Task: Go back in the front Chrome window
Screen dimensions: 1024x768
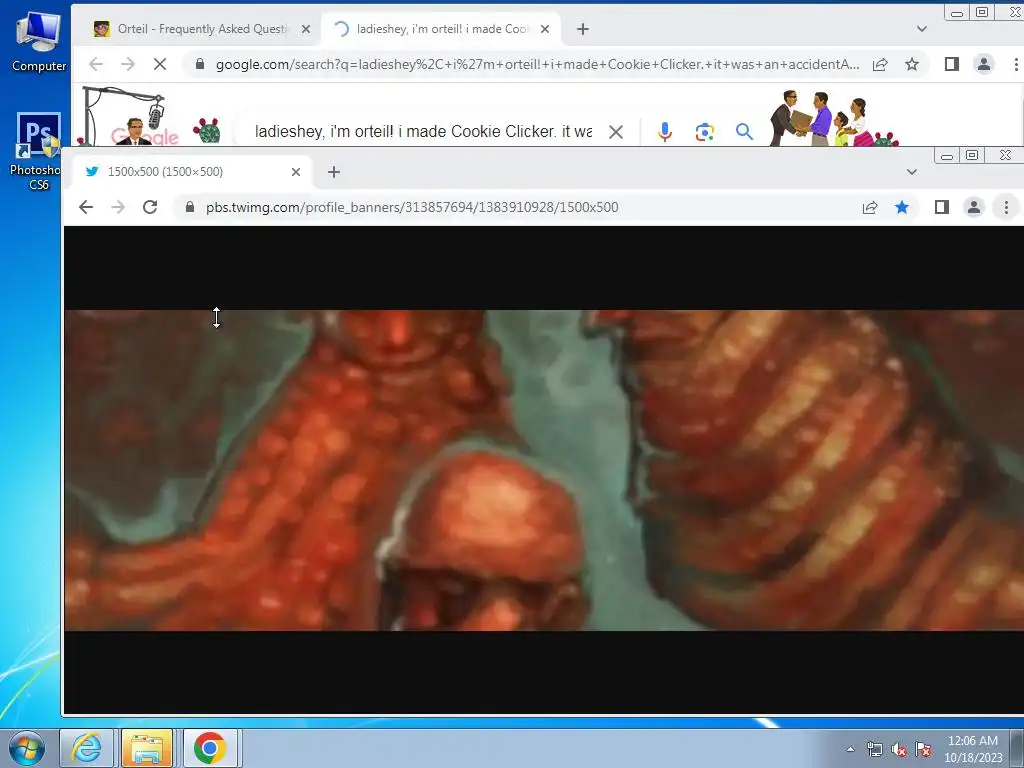Action: 86,207
